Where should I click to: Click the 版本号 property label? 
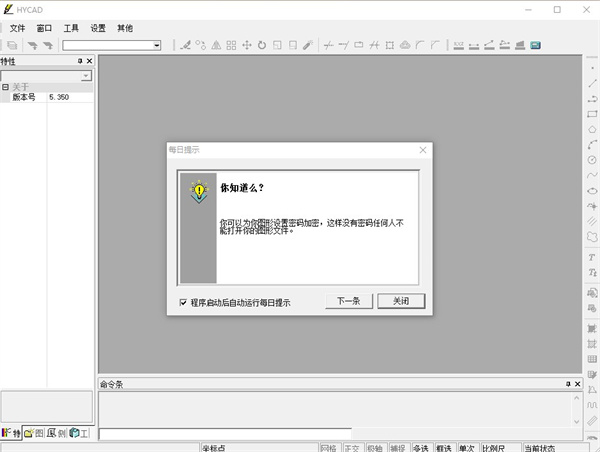point(24,97)
